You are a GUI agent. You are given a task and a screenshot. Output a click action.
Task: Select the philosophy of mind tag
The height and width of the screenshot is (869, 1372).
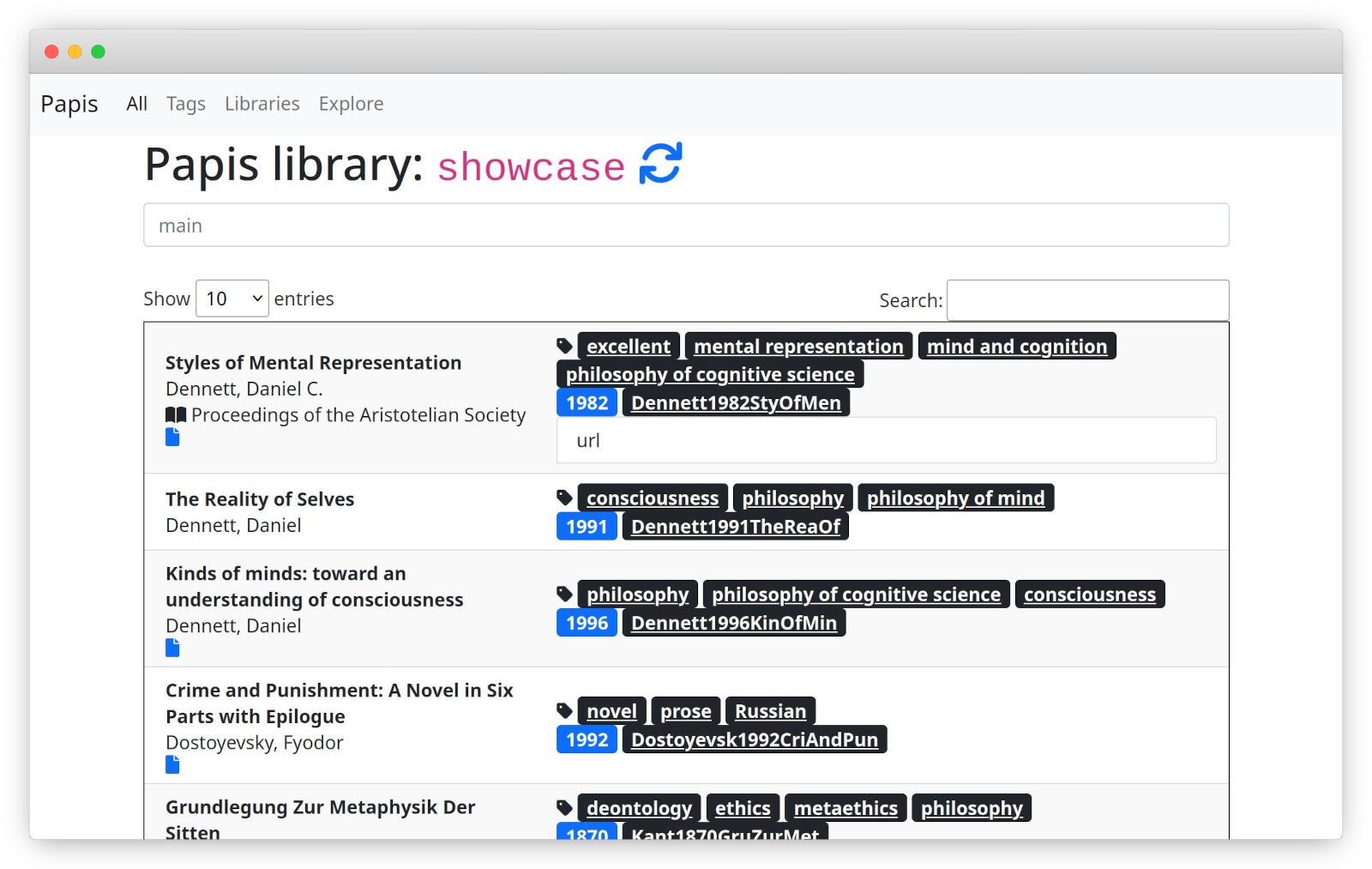point(956,498)
